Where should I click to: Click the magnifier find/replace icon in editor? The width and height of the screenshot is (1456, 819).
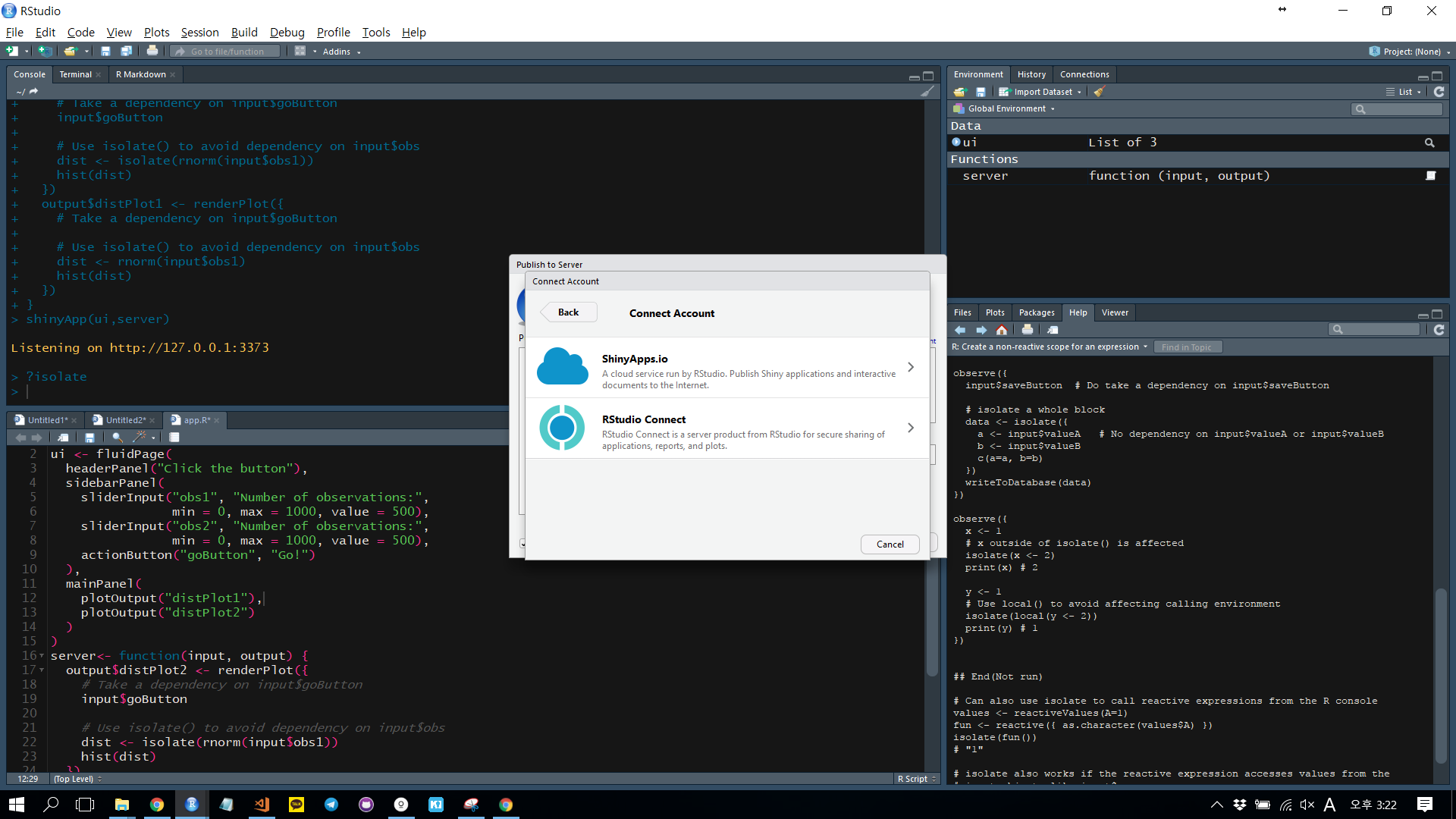pos(117,438)
